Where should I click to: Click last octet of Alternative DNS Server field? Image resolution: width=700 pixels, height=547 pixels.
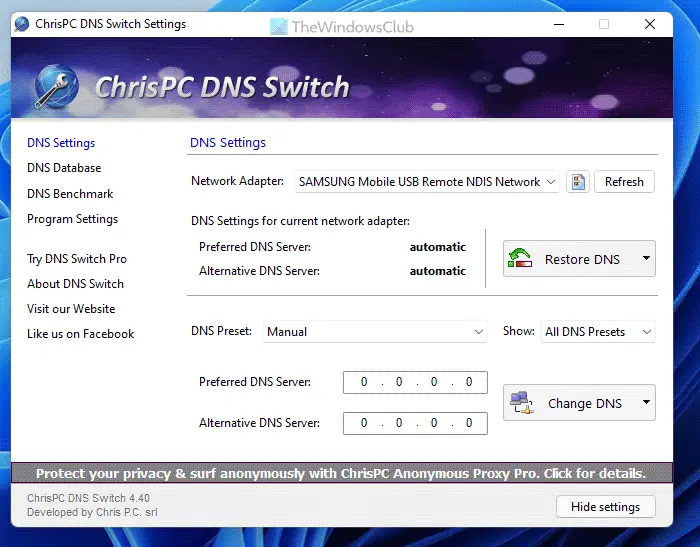pyautogui.click(x=469, y=423)
